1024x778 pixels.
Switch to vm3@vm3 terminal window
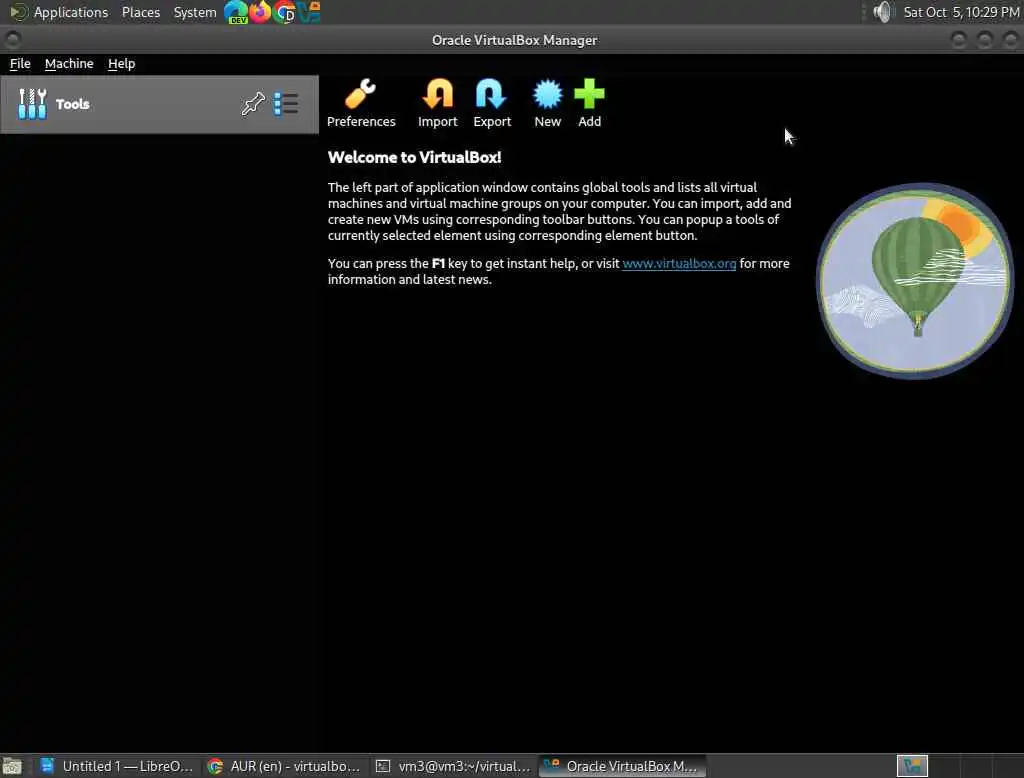[453, 766]
